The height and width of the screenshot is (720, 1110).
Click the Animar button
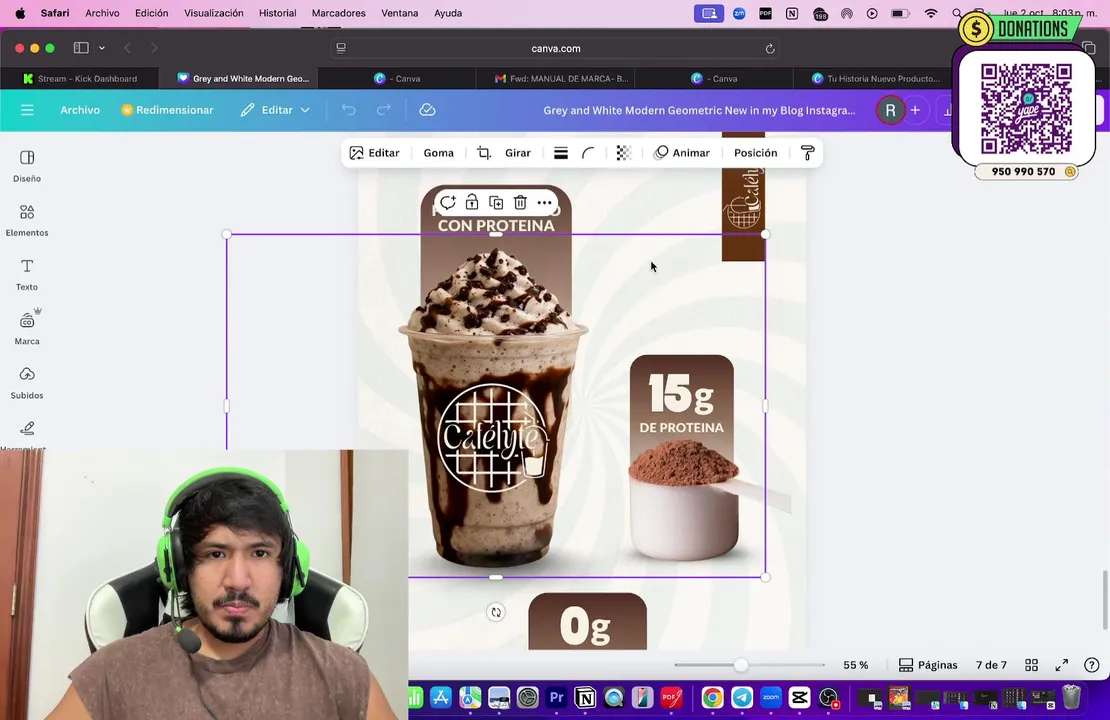(682, 153)
